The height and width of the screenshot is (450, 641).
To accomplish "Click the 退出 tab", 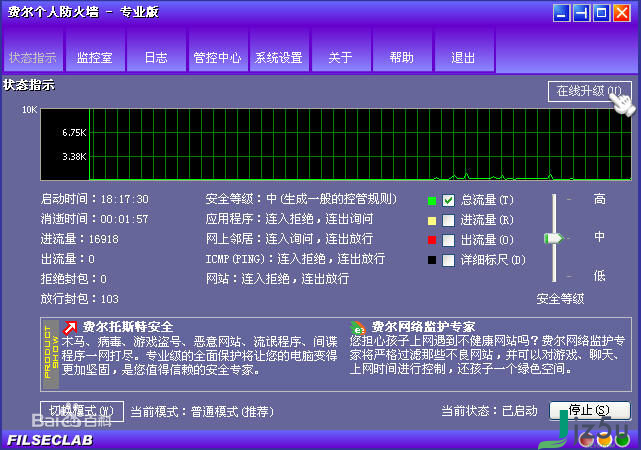I will pos(464,50).
